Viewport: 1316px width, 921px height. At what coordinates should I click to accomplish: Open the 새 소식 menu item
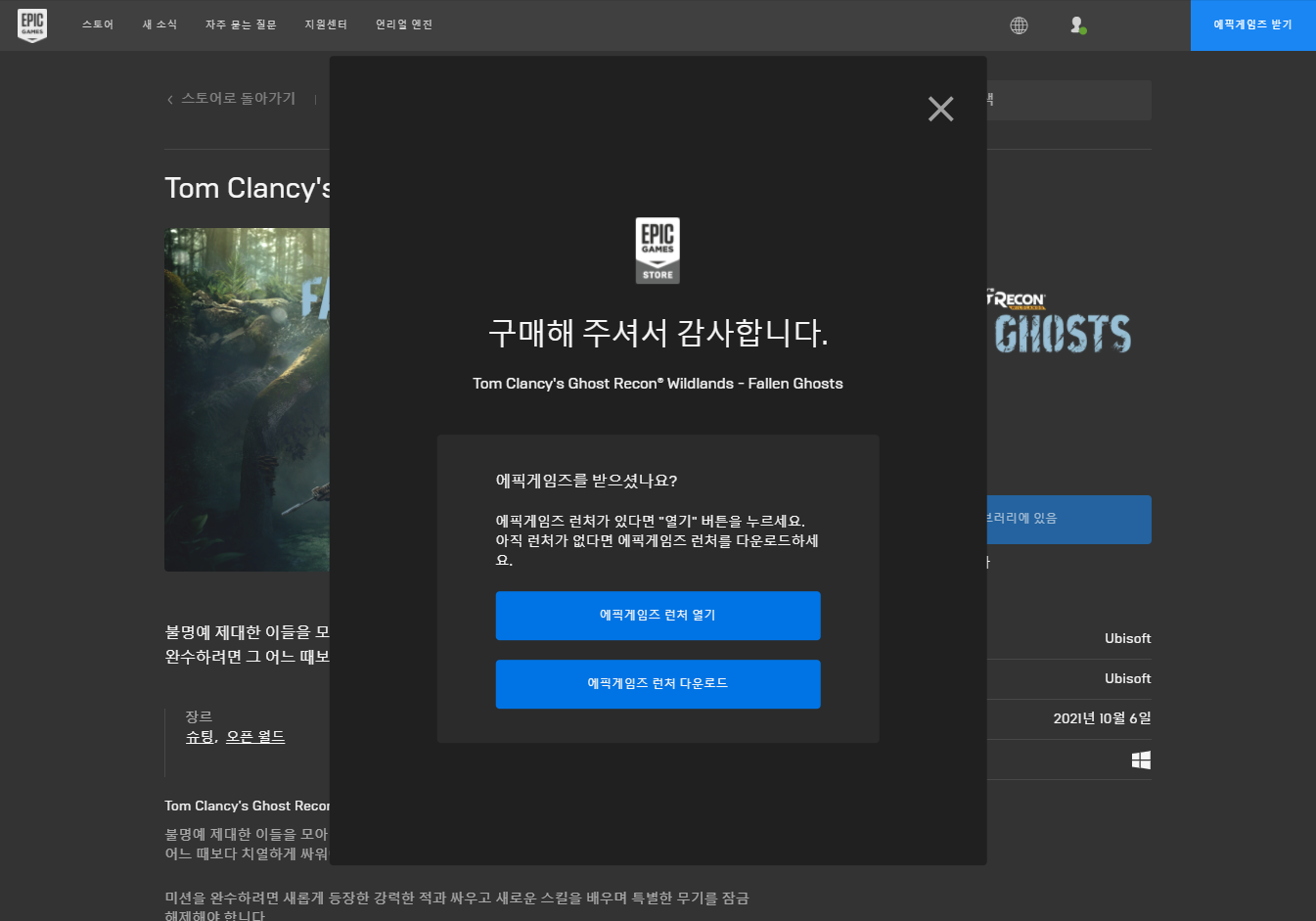pyautogui.click(x=159, y=24)
